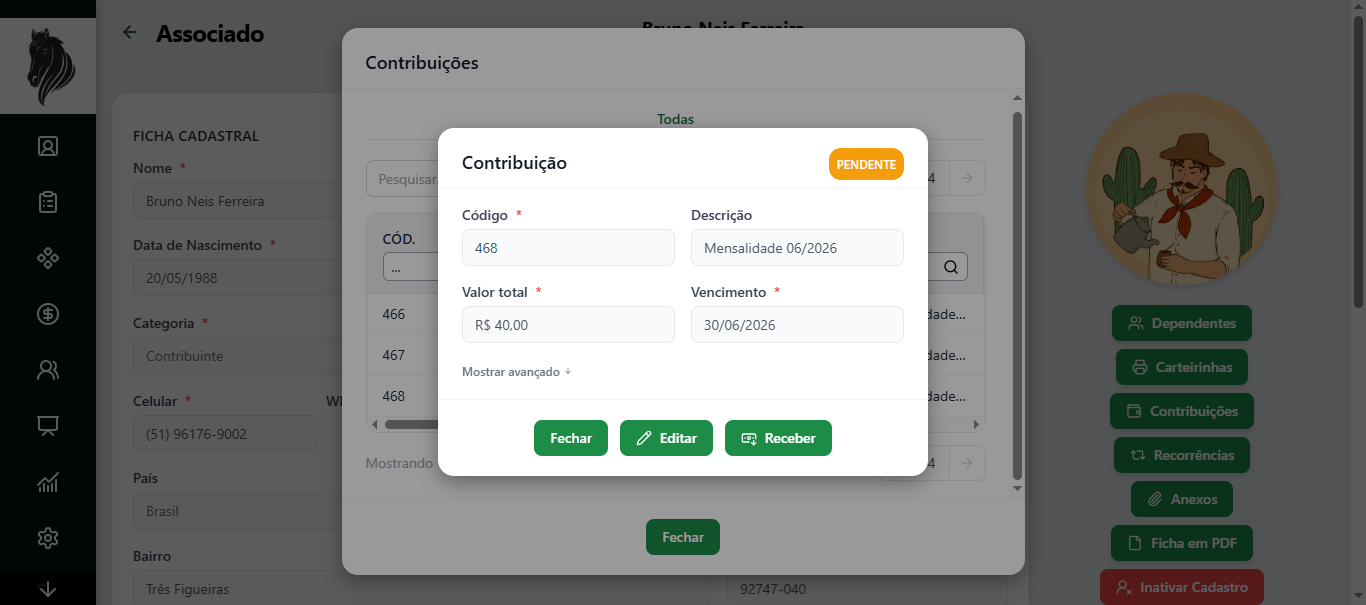Open the presentation screen sidebar icon
The height and width of the screenshot is (605, 1366).
click(48, 426)
